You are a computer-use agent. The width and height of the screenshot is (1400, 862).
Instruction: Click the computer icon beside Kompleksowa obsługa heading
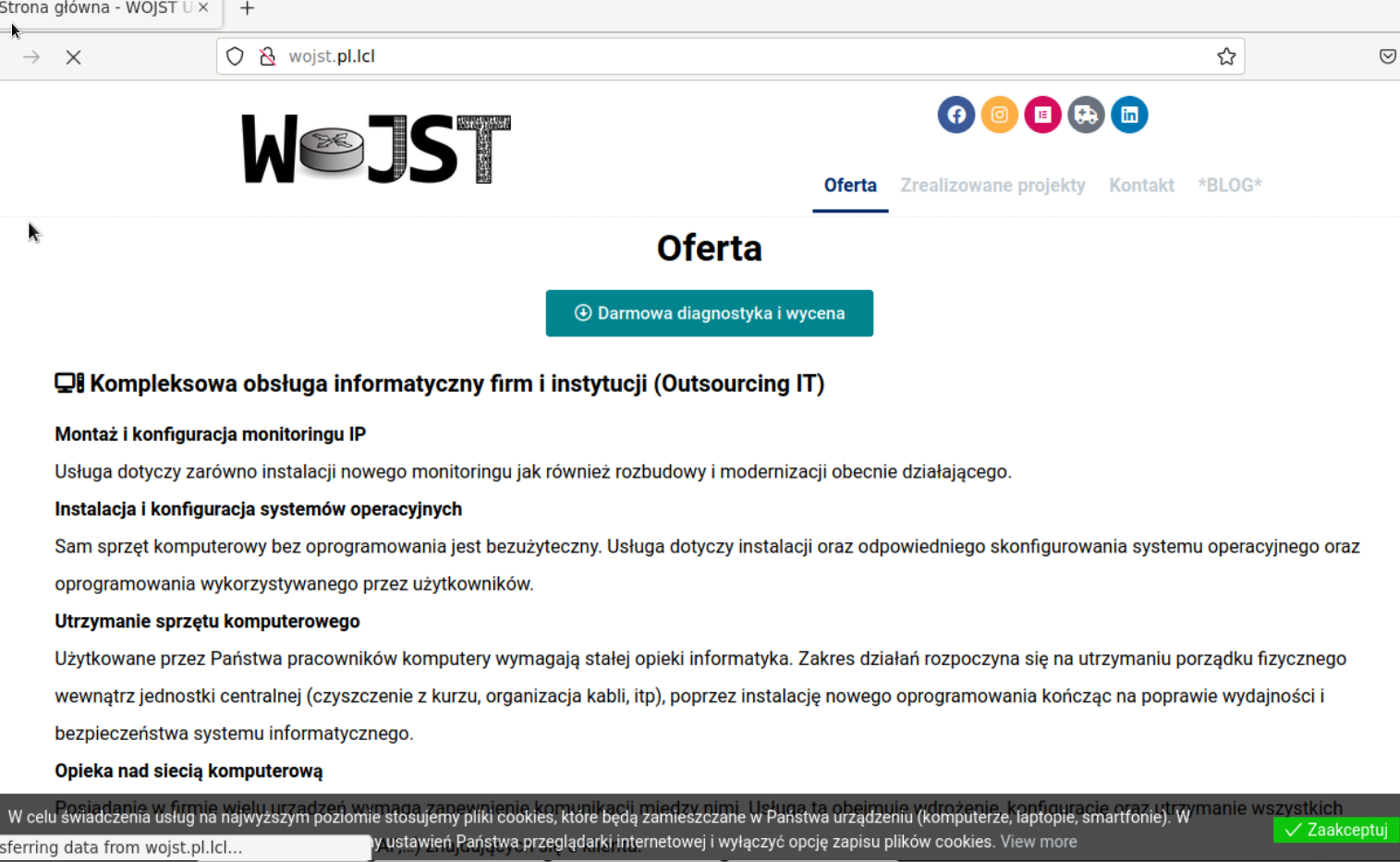(69, 382)
